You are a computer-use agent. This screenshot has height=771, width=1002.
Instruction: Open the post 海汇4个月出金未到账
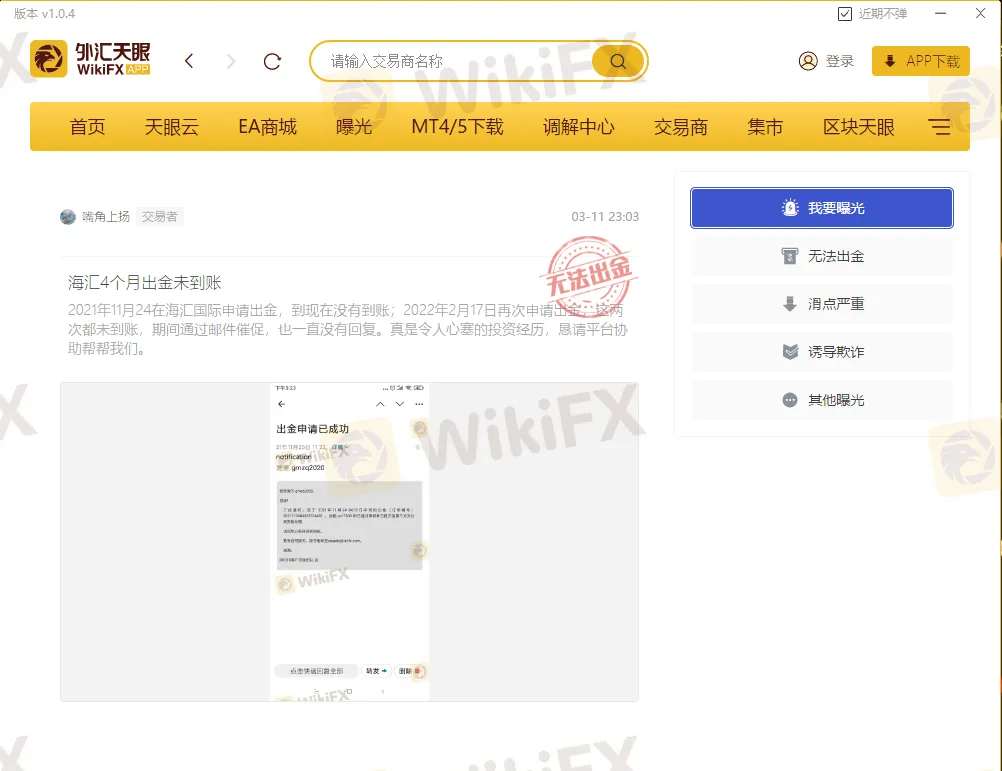pos(144,282)
